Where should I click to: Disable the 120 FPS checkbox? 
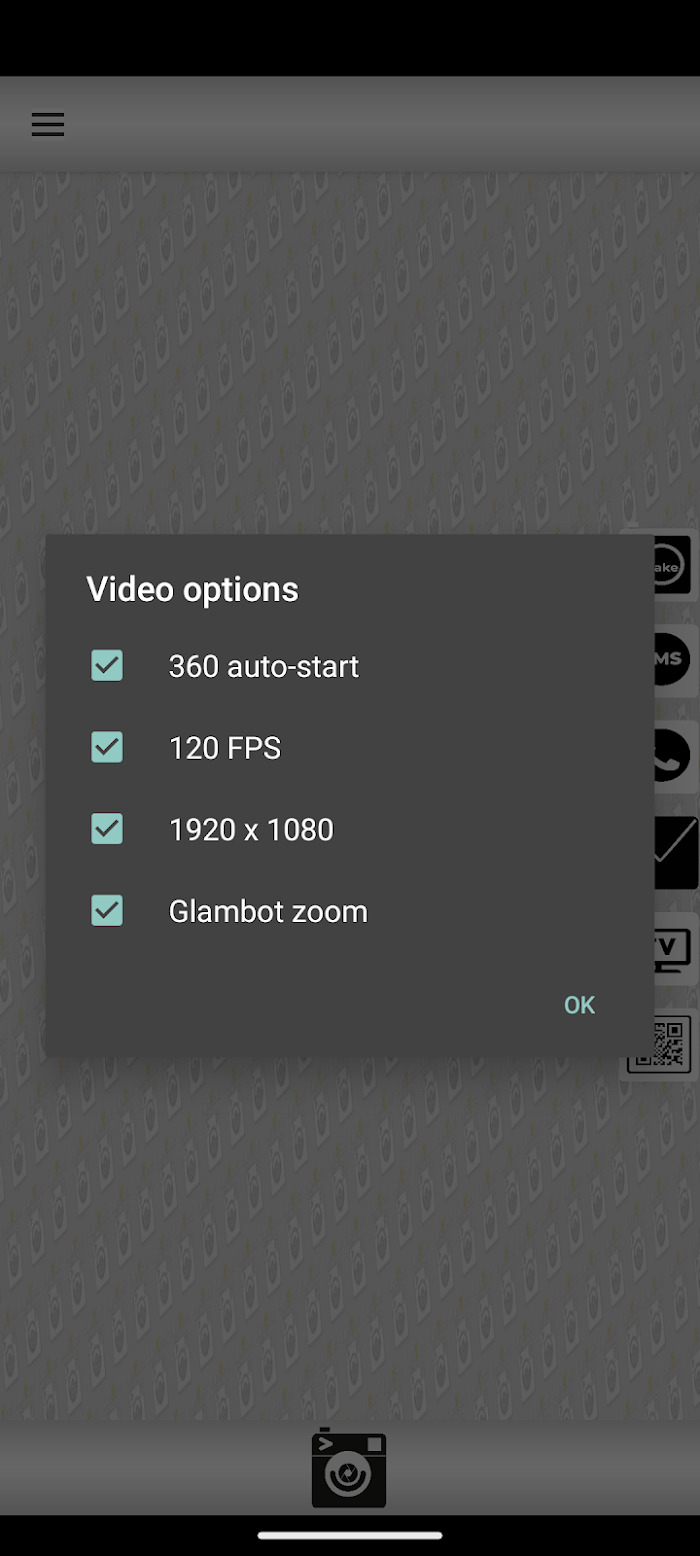107,747
